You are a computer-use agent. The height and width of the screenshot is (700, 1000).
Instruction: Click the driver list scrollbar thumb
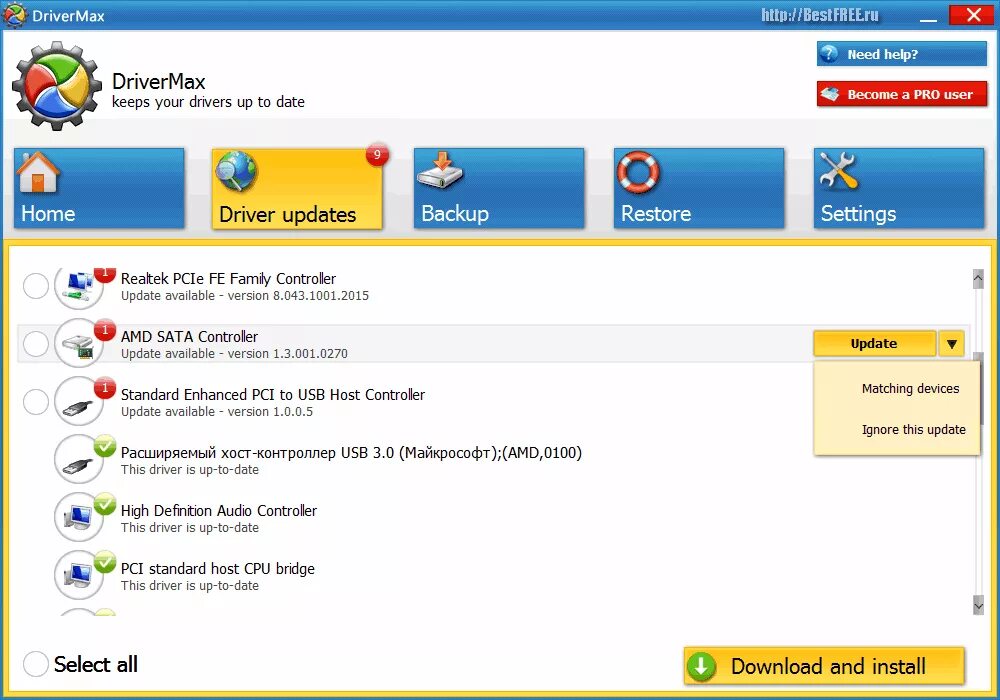coord(980,389)
